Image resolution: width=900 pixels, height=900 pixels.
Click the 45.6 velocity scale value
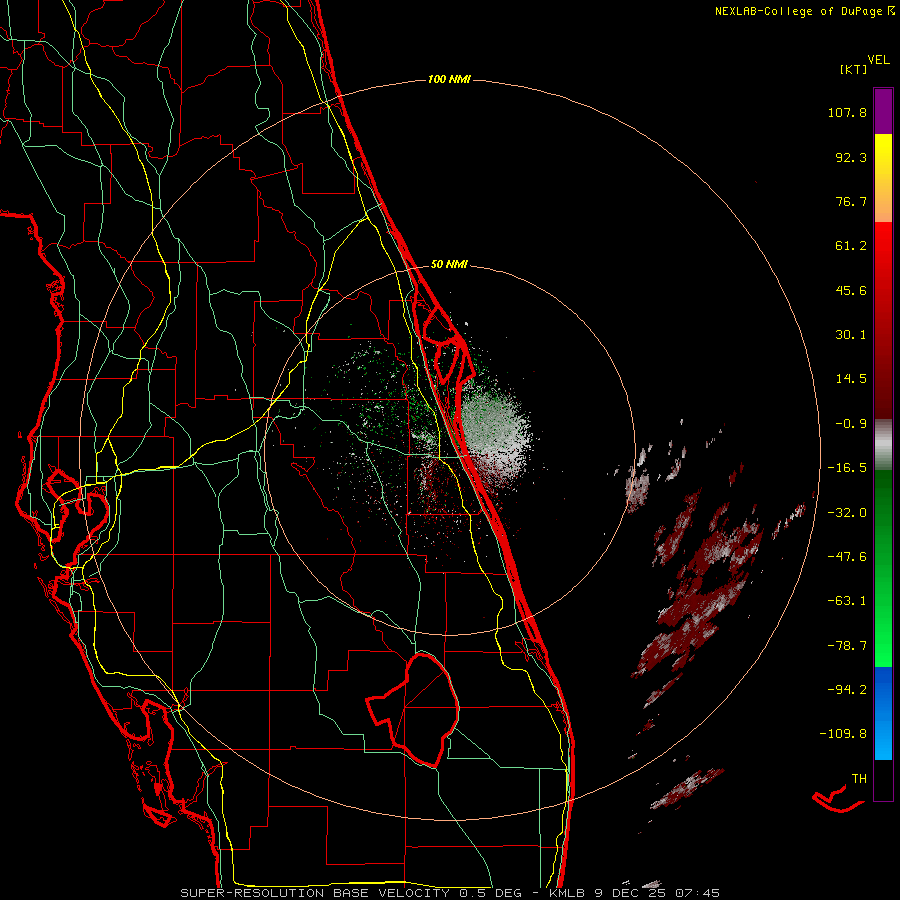coord(851,290)
